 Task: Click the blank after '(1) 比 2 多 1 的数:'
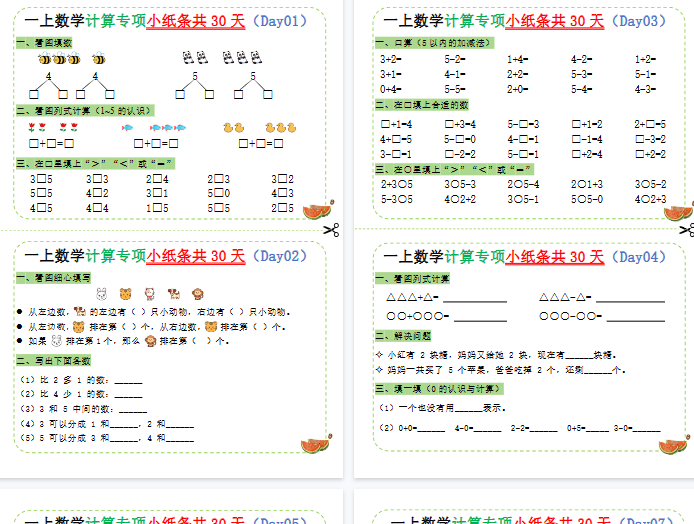(x=128, y=381)
